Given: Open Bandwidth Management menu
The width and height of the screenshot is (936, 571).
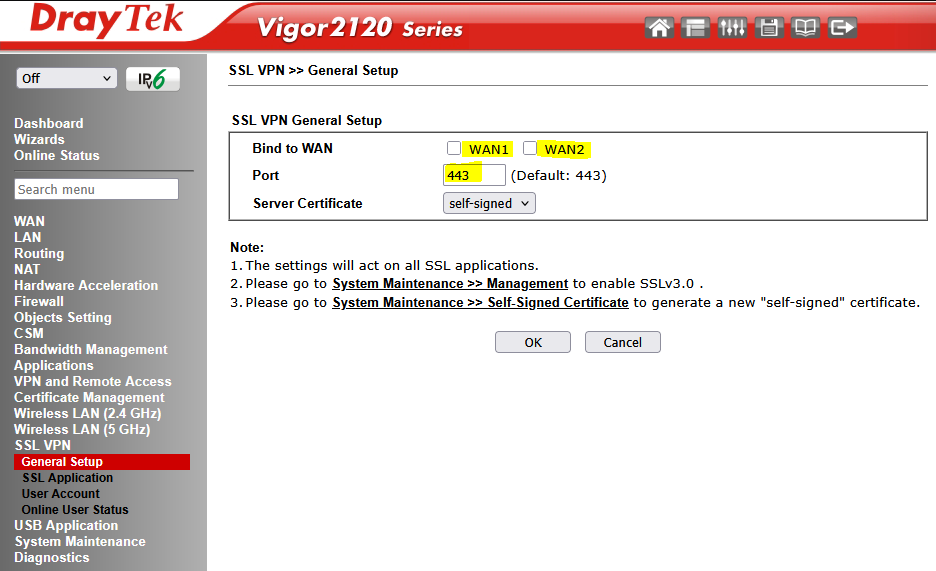Looking at the screenshot, I should pyautogui.click(x=91, y=350).
